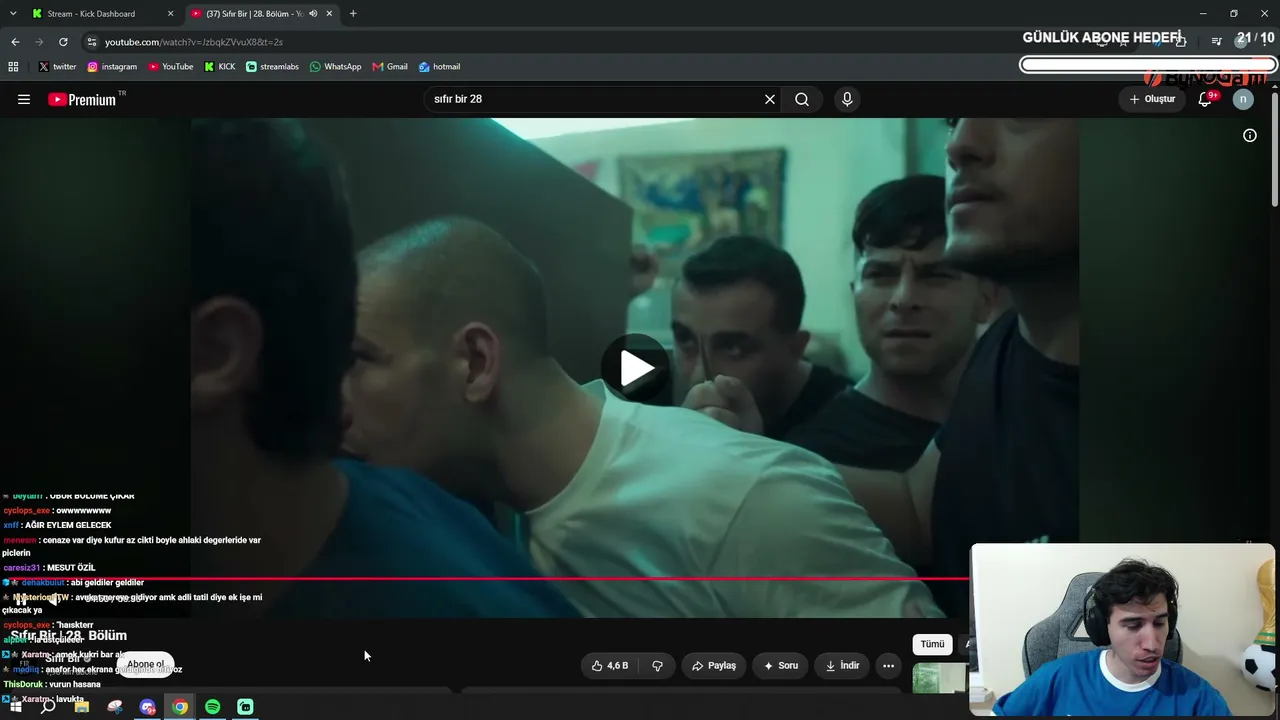Select the Tümü filter chip
This screenshot has width=1280, height=720.
coord(932,644)
